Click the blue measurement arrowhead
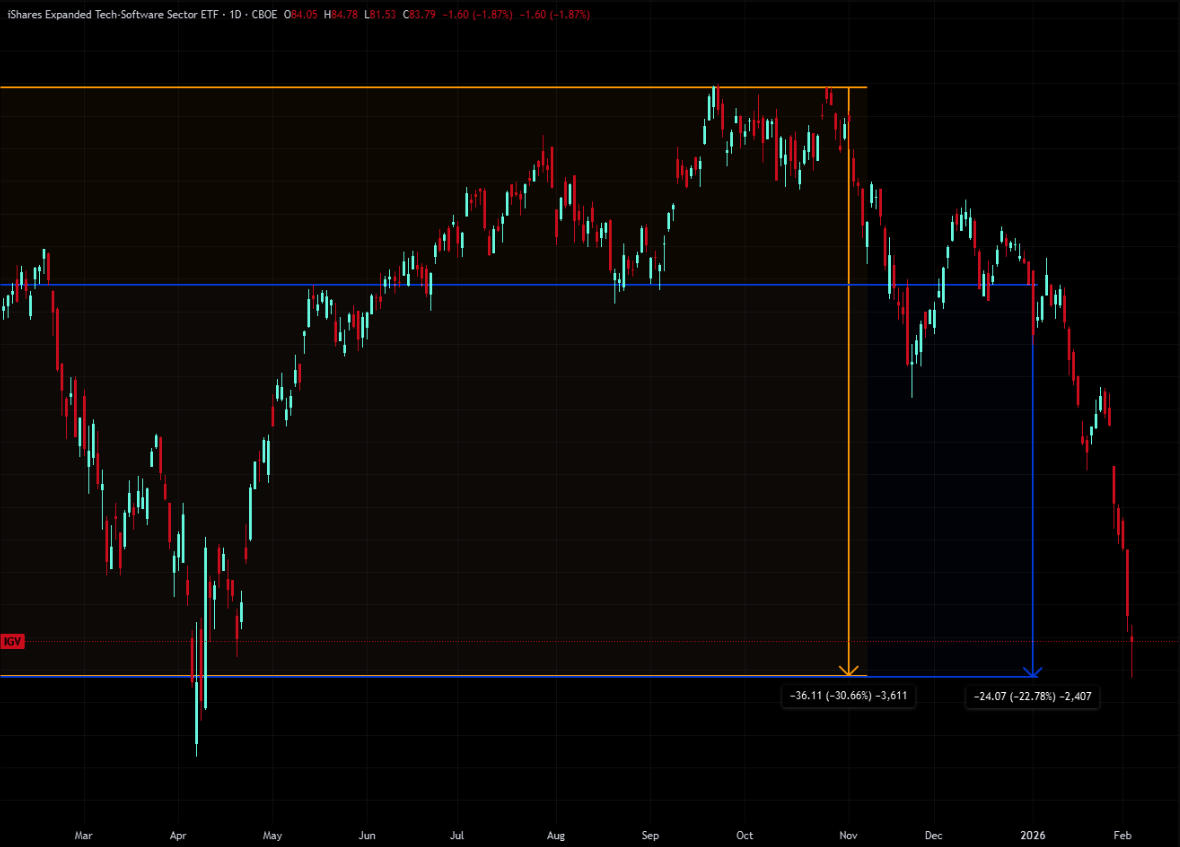The width and height of the screenshot is (1180, 847). click(1033, 671)
